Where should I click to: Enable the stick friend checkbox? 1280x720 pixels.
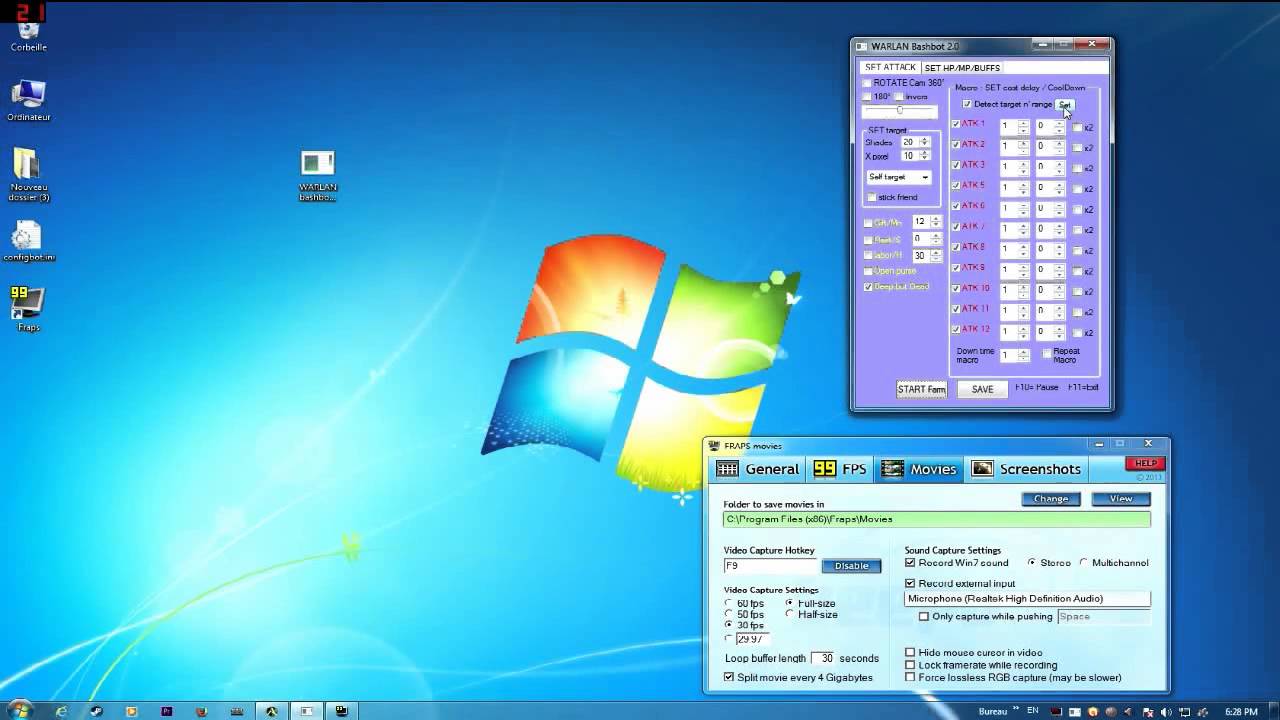[x=872, y=197]
